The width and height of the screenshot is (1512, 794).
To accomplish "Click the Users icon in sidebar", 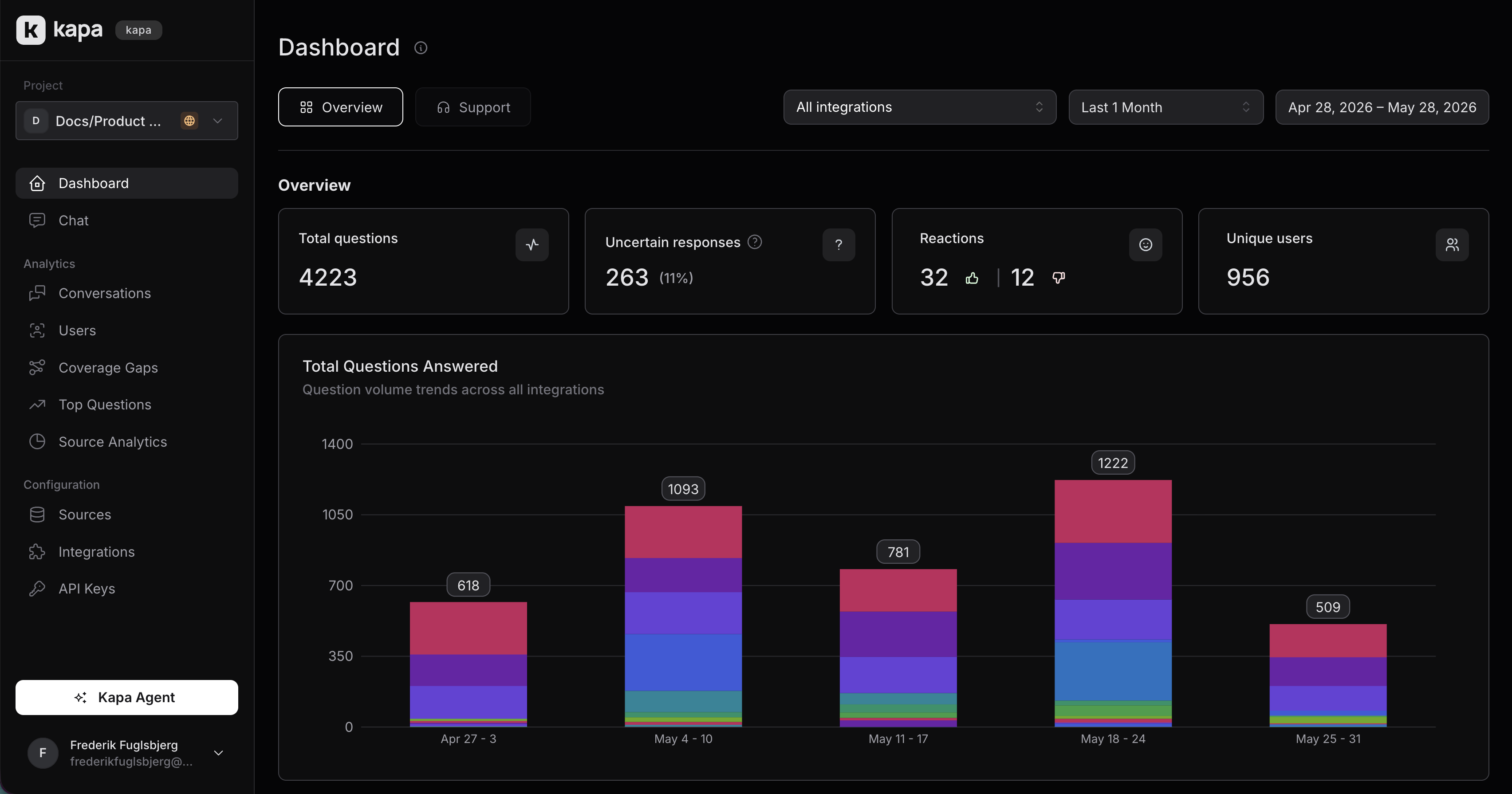I will (37, 330).
